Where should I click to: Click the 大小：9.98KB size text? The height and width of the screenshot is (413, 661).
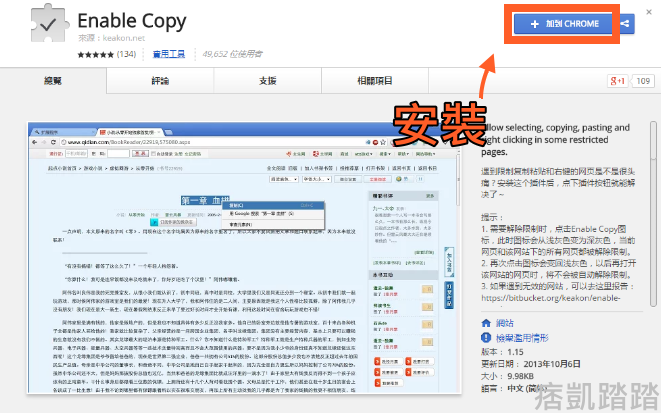click(x=507, y=376)
